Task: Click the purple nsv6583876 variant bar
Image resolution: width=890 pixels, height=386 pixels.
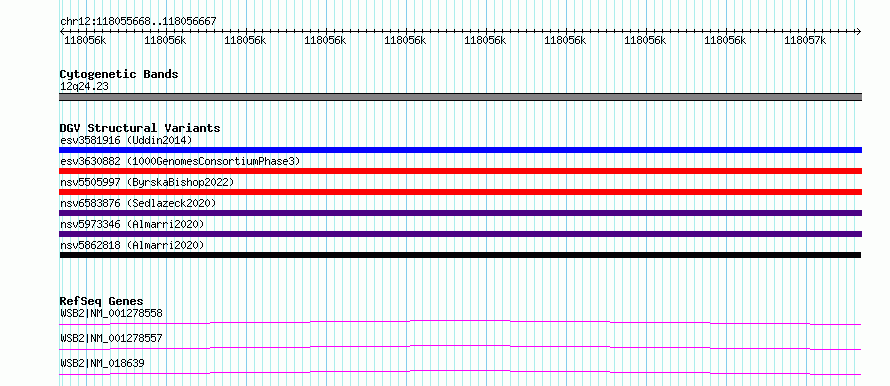Action: click(x=460, y=213)
